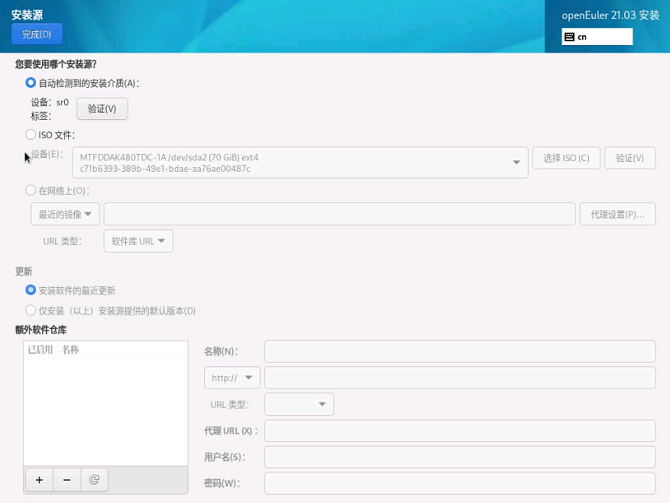
Task: Open the http:// protocol dropdown
Action: click(232, 378)
